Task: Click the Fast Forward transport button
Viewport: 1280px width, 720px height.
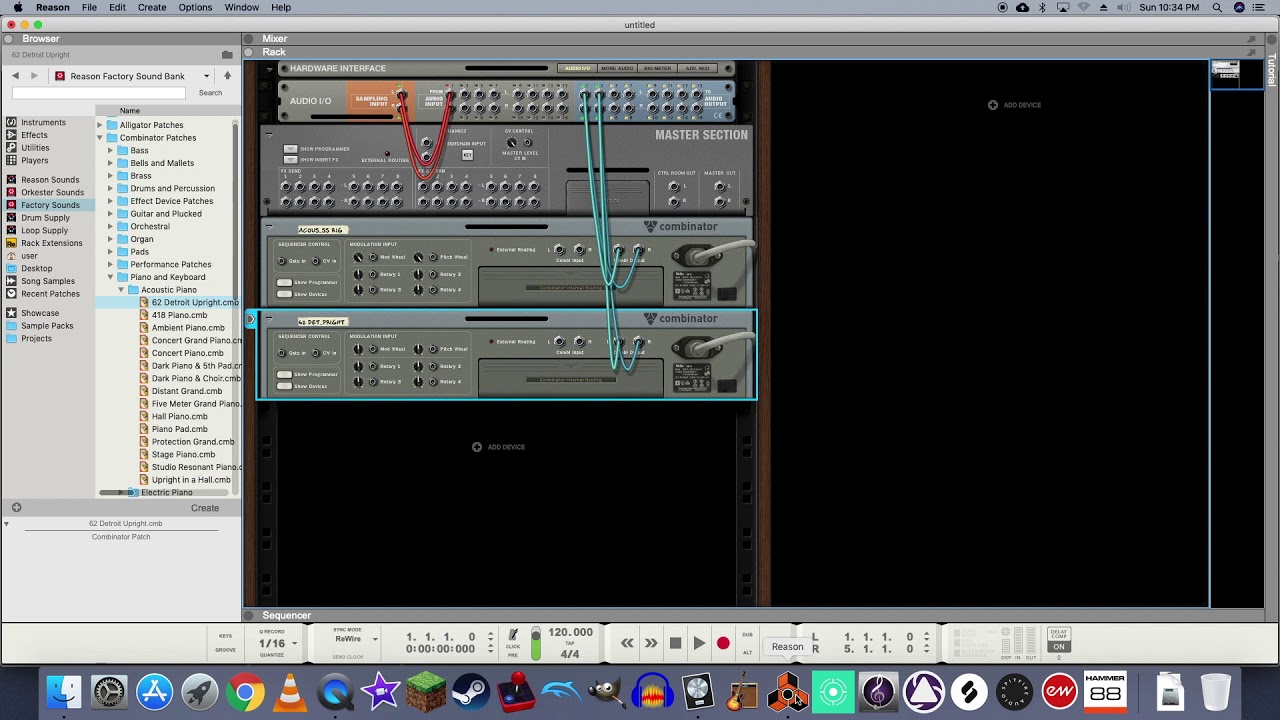Action: tap(651, 643)
